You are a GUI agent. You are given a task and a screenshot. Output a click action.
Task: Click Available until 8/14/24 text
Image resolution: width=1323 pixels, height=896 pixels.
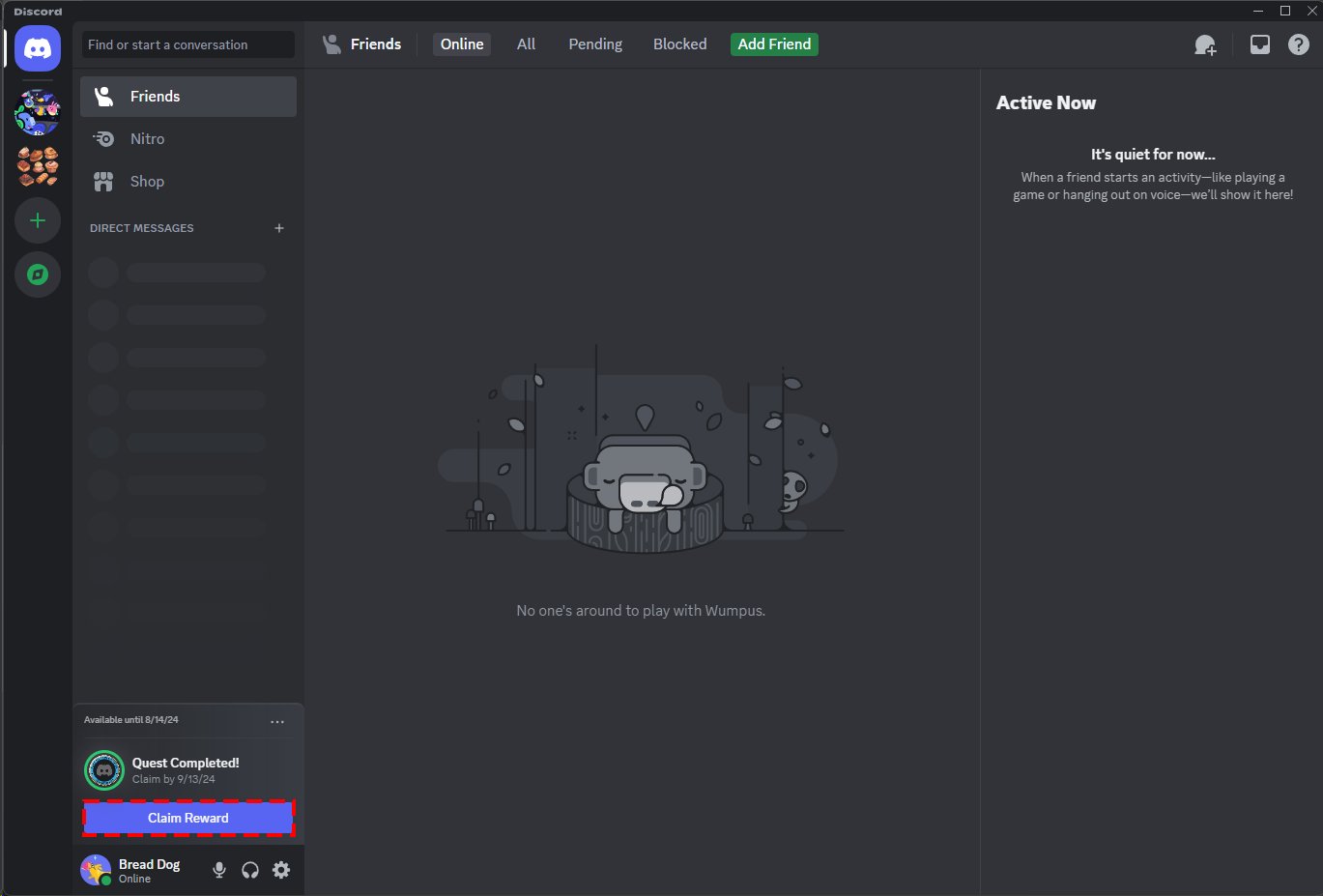pos(131,720)
